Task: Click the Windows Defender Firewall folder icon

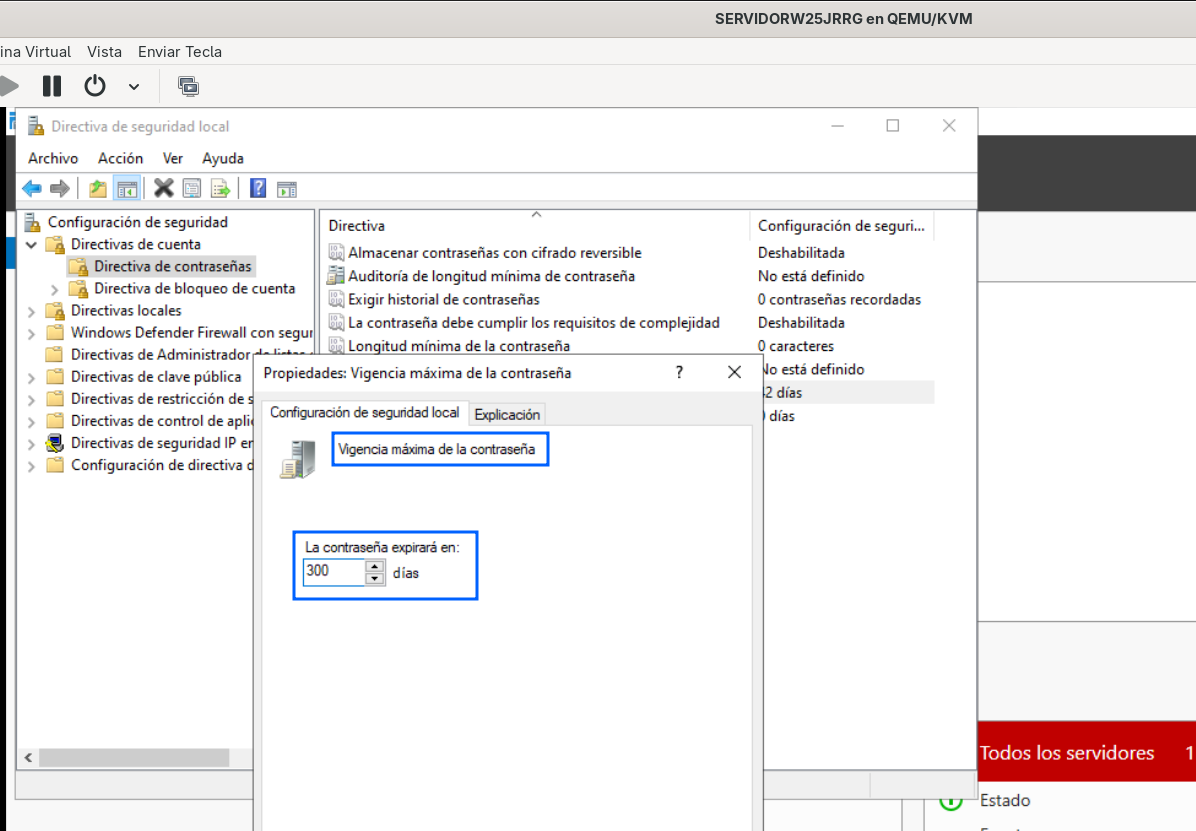Action: point(55,333)
